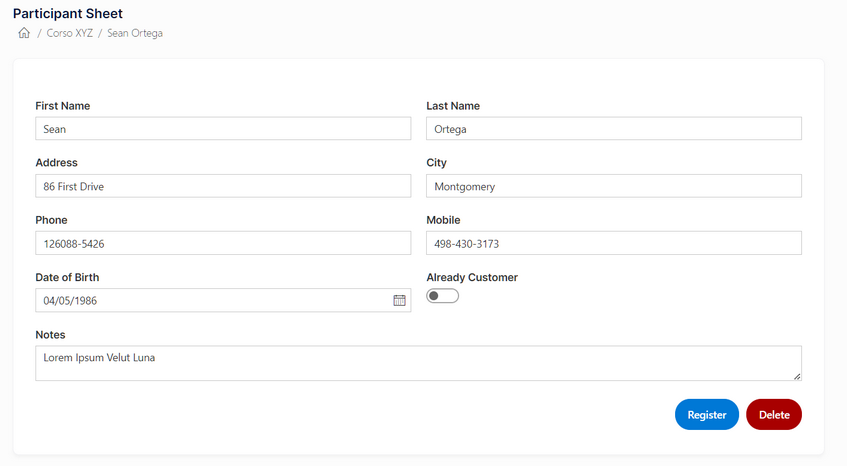
Task: Toggle the Already Customer switch
Action: [442, 296]
